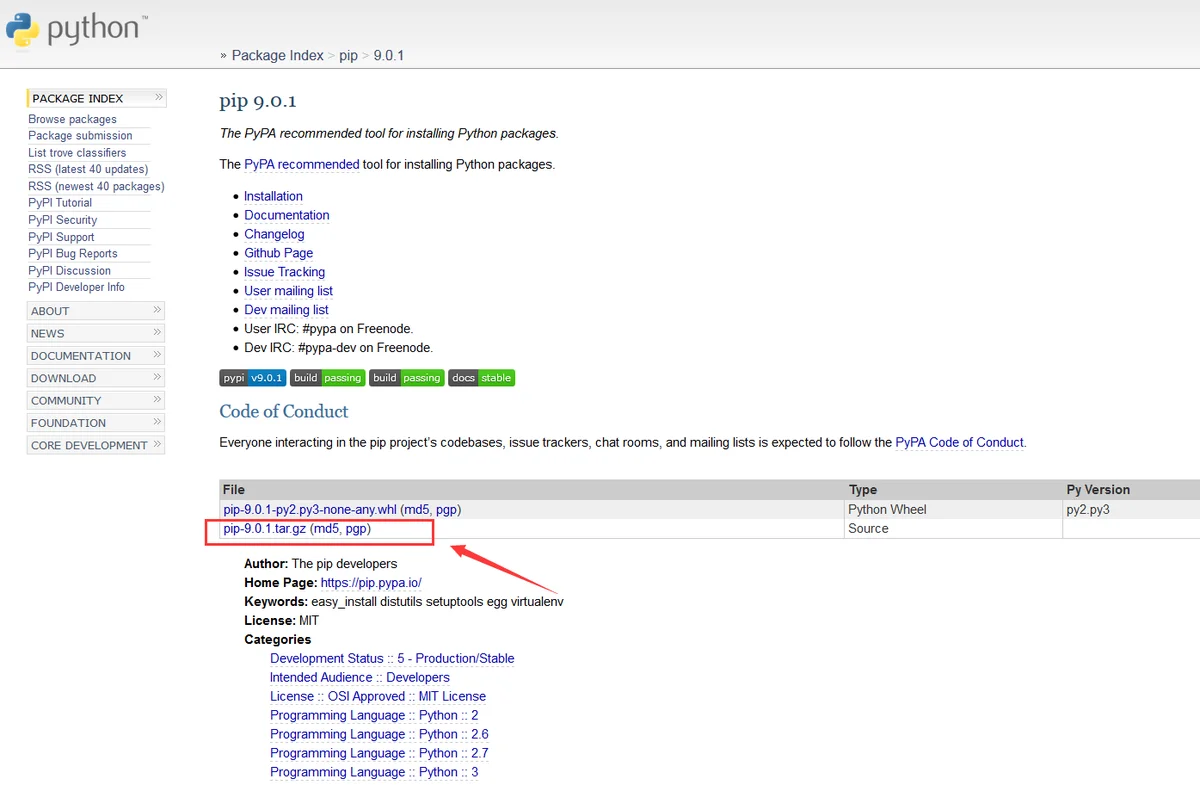The height and width of the screenshot is (785, 1200).
Task: Click the 'Code of Conduct' heading
Action: [x=284, y=411]
